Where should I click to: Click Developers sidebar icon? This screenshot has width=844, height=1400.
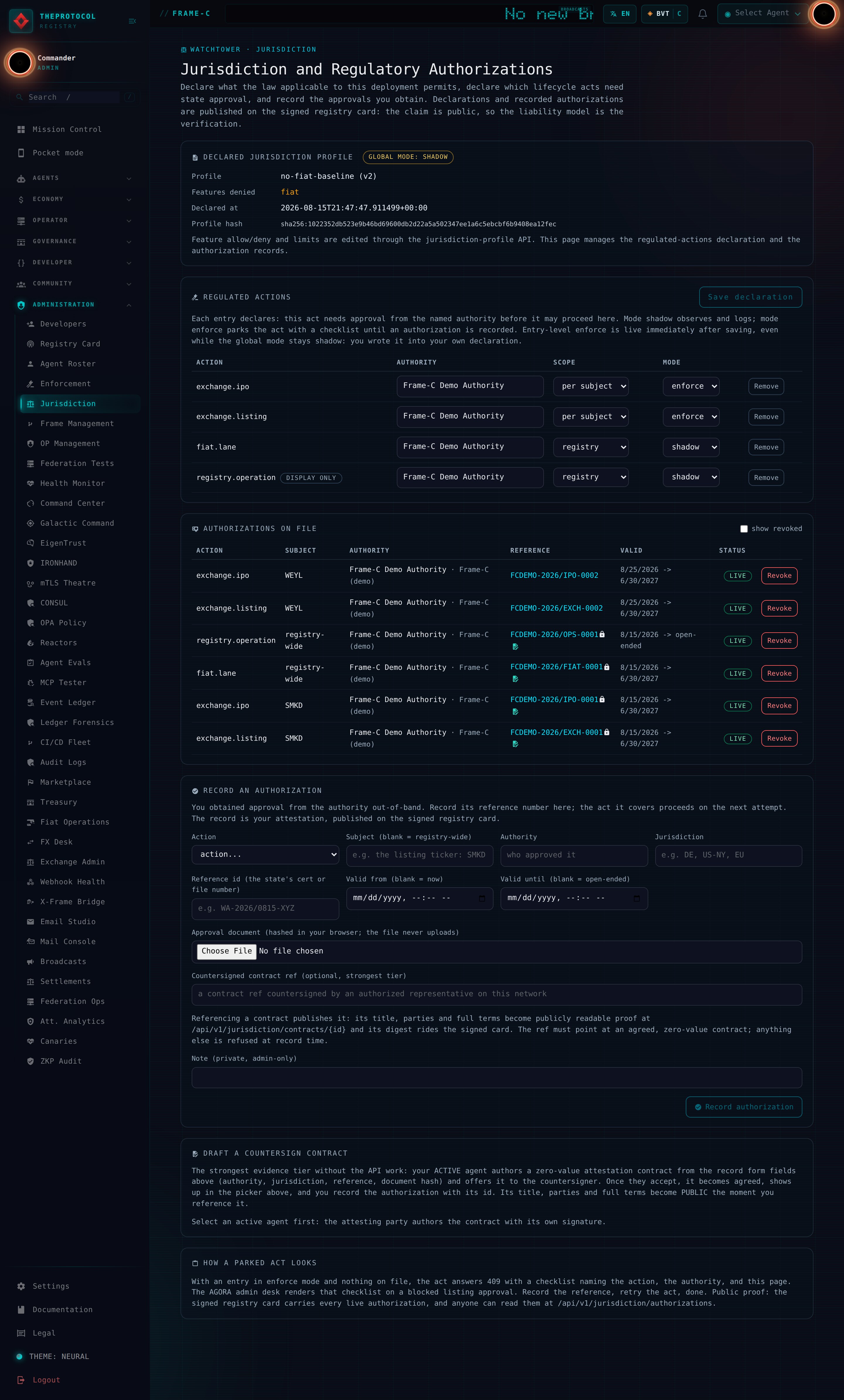click(31, 324)
